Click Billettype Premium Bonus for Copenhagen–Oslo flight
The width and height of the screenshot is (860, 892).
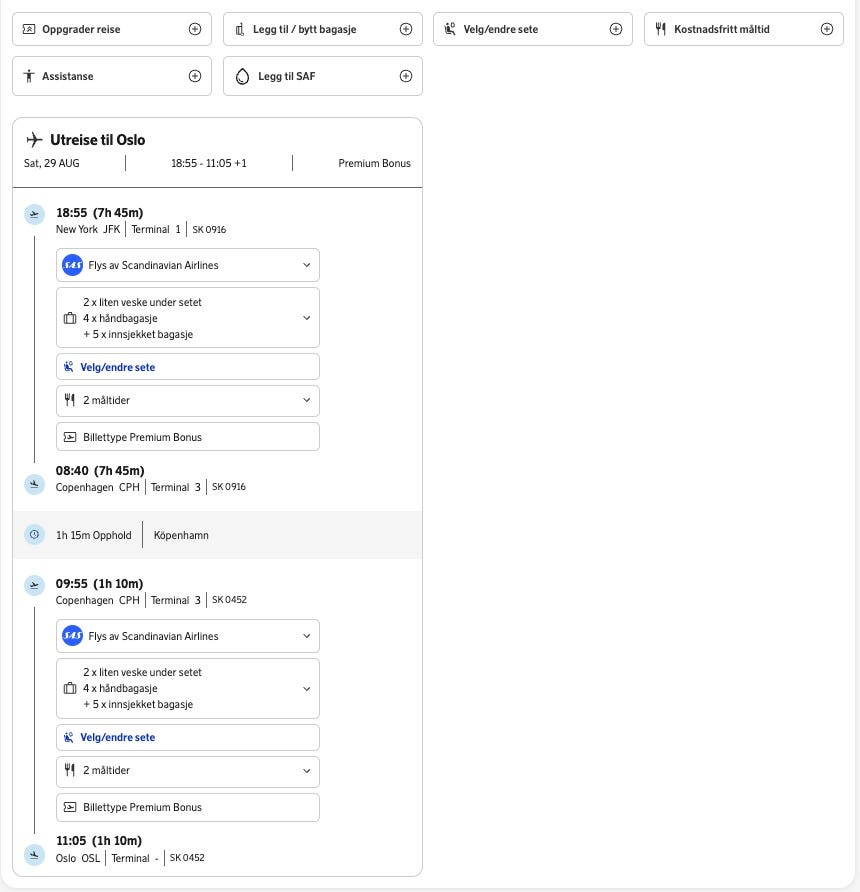pyautogui.click(x=188, y=807)
